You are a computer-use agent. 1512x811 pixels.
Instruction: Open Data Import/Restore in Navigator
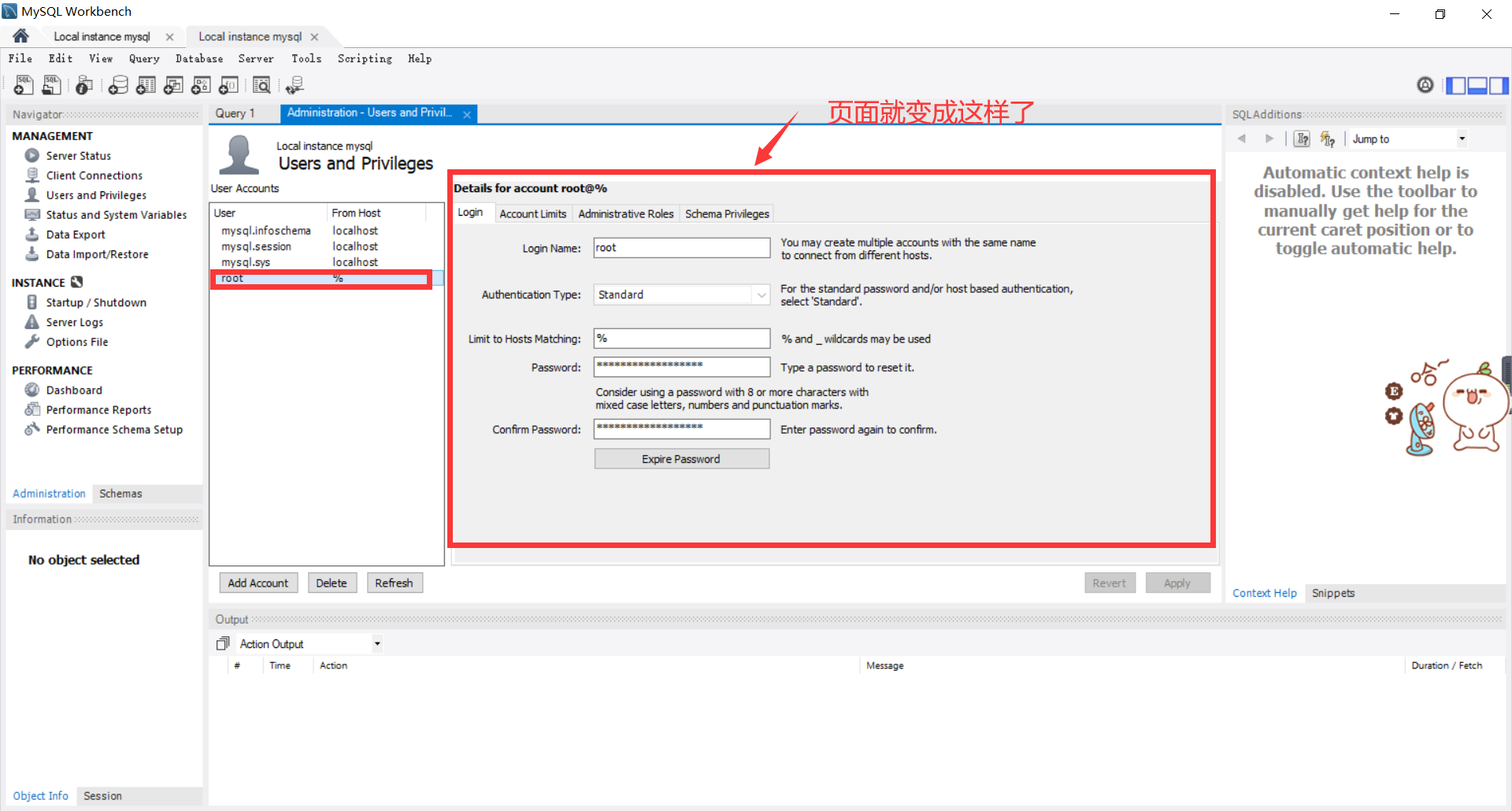pyautogui.click(x=97, y=254)
